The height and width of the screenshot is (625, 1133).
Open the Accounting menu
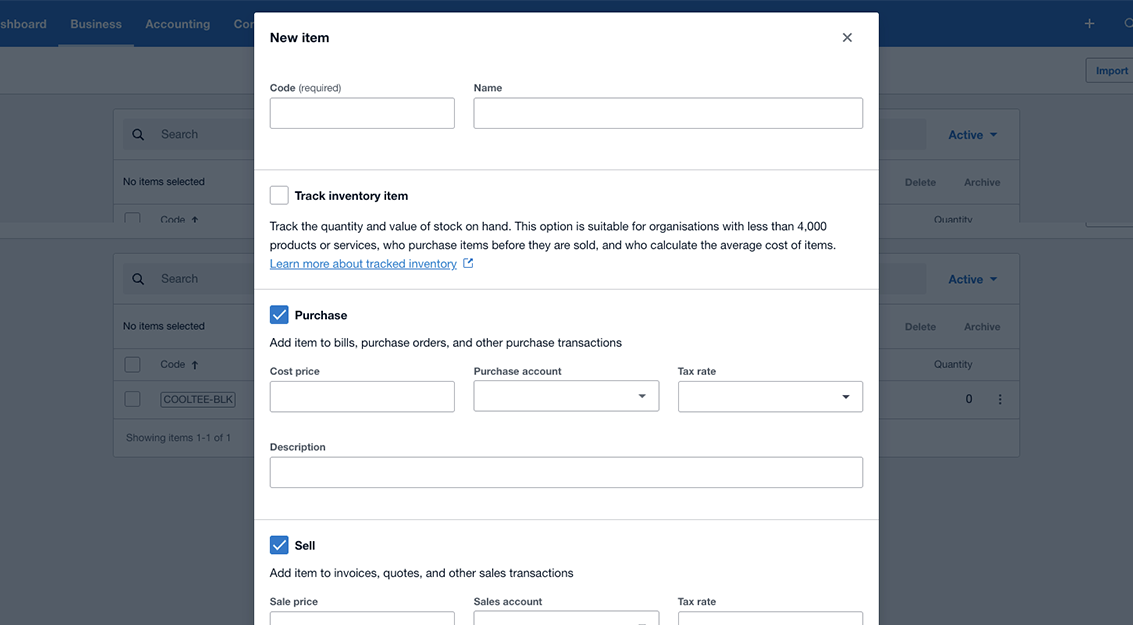(x=178, y=24)
